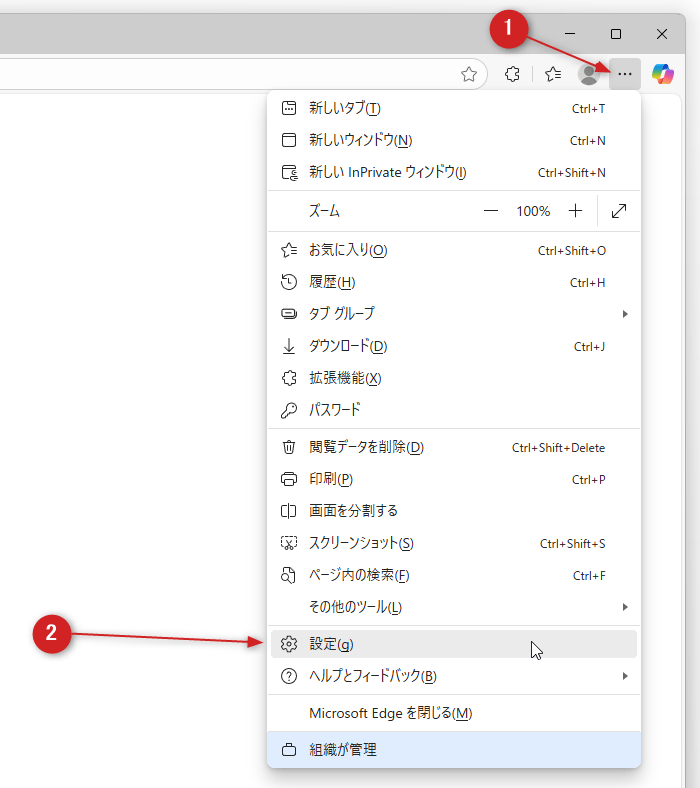Viewport: 700px width, 788px height.
Task: Select スクリーンショット menu item
Action: (x=453, y=543)
